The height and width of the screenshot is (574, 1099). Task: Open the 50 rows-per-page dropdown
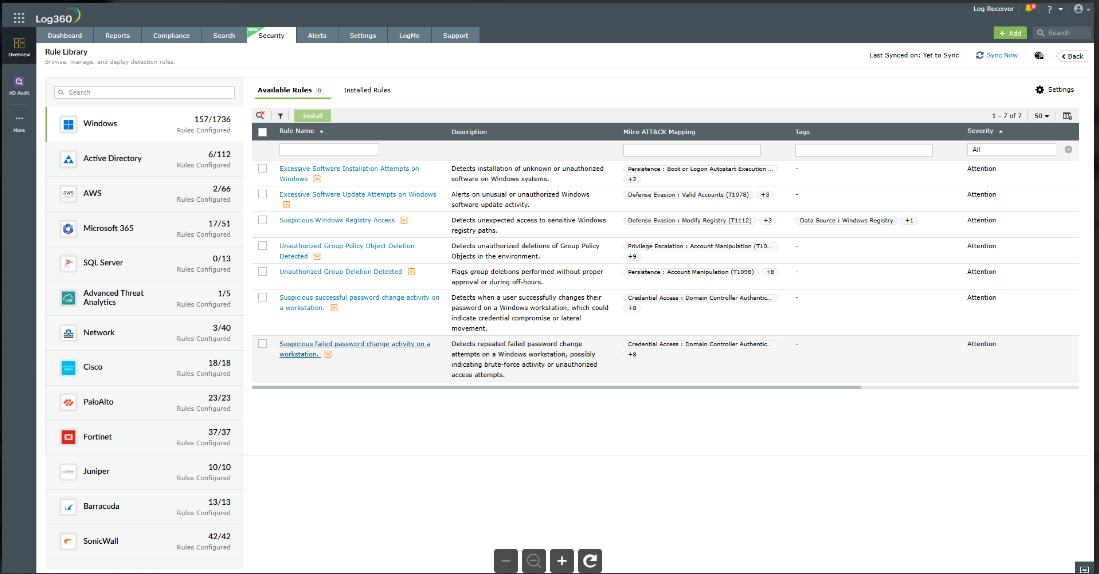[1041, 116]
